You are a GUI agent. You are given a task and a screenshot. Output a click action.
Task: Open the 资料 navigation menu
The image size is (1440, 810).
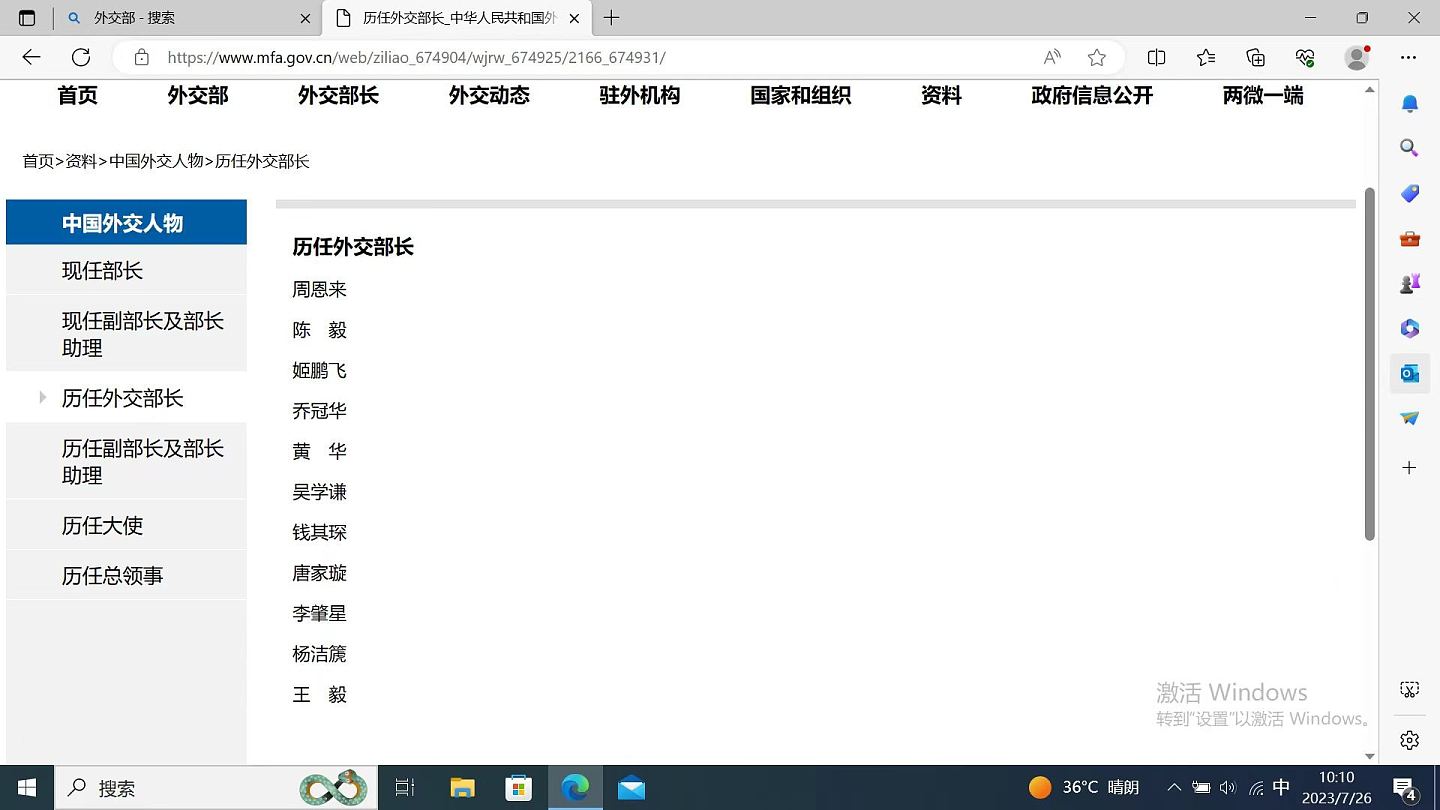[941, 96]
